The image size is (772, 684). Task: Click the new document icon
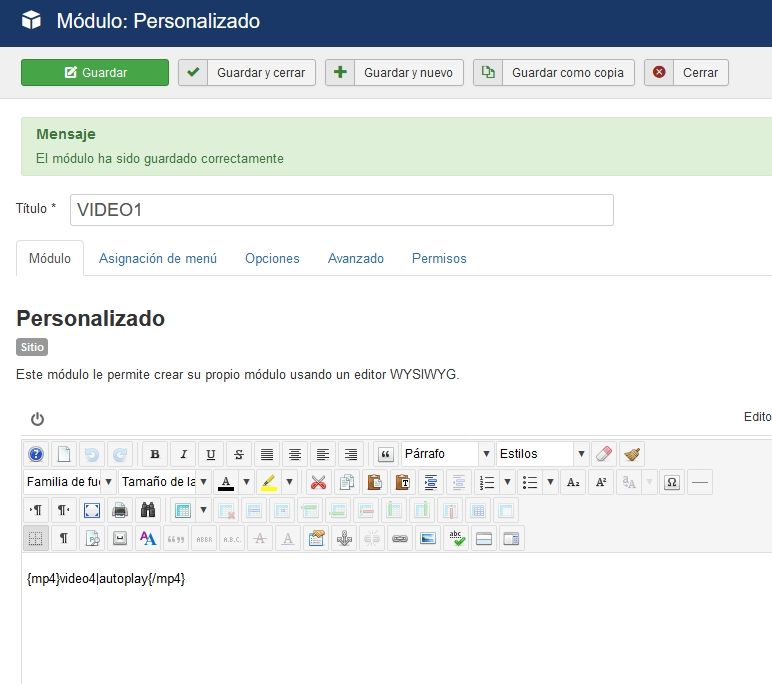(x=64, y=454)
